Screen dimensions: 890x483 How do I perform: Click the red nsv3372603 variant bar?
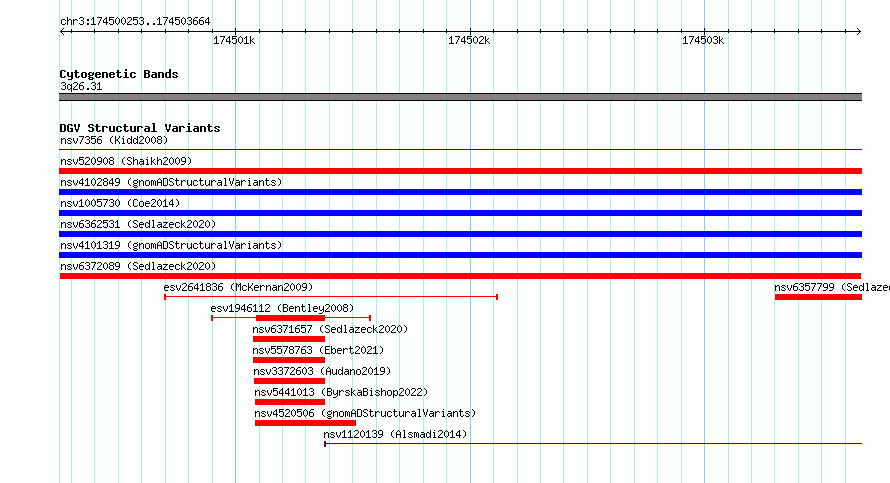[289, 381]
